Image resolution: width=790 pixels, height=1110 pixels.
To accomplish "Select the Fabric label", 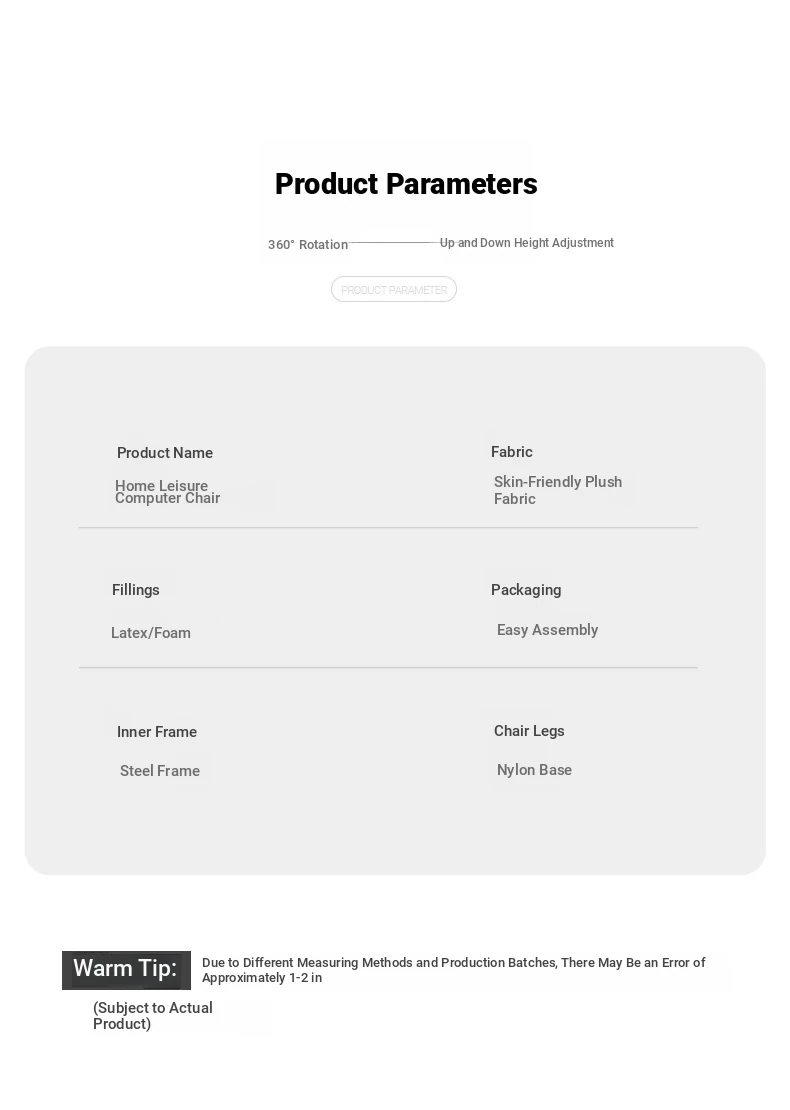I will tap(512, 452).
